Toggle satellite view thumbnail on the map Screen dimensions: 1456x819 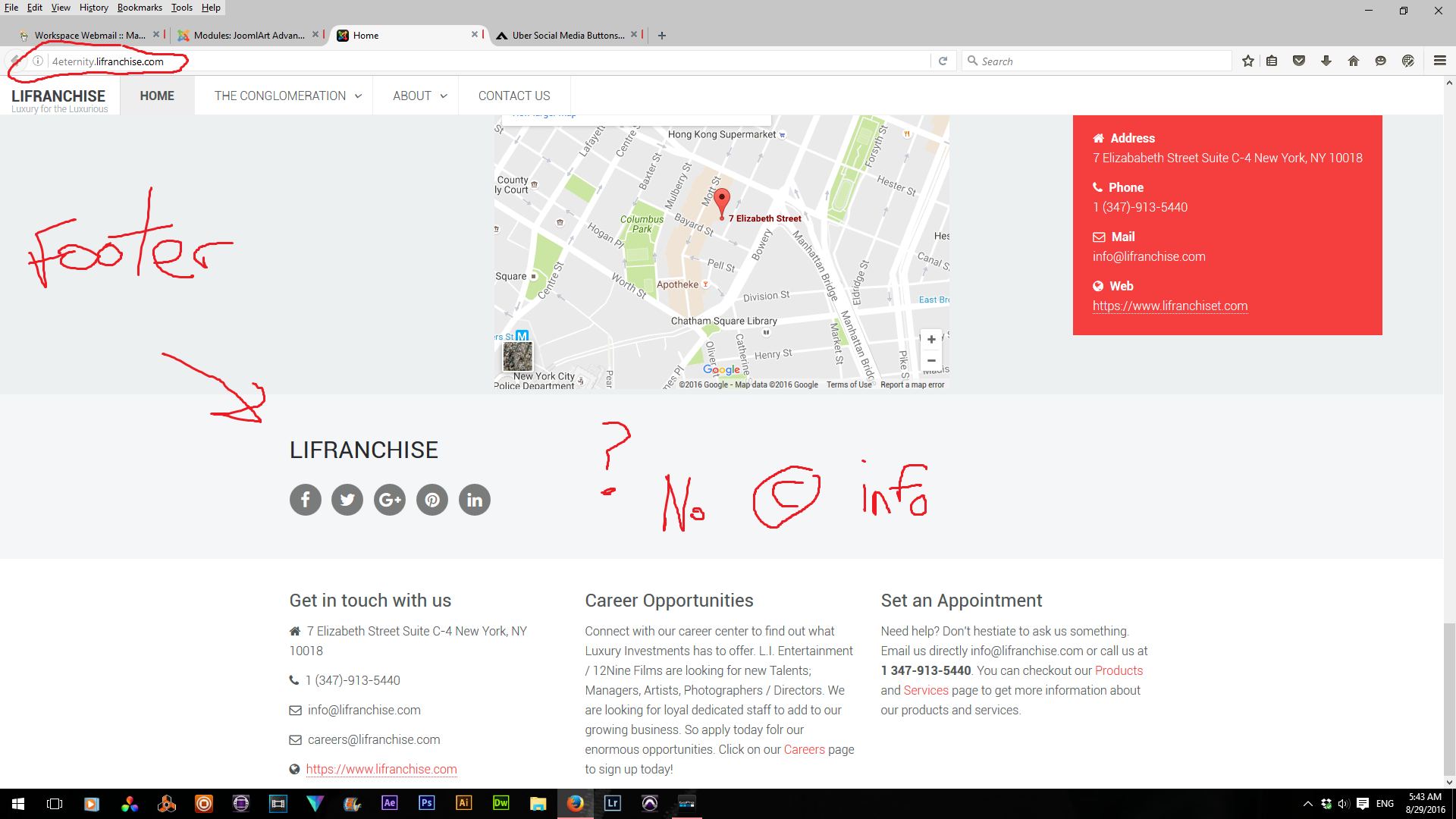[518, 356]
